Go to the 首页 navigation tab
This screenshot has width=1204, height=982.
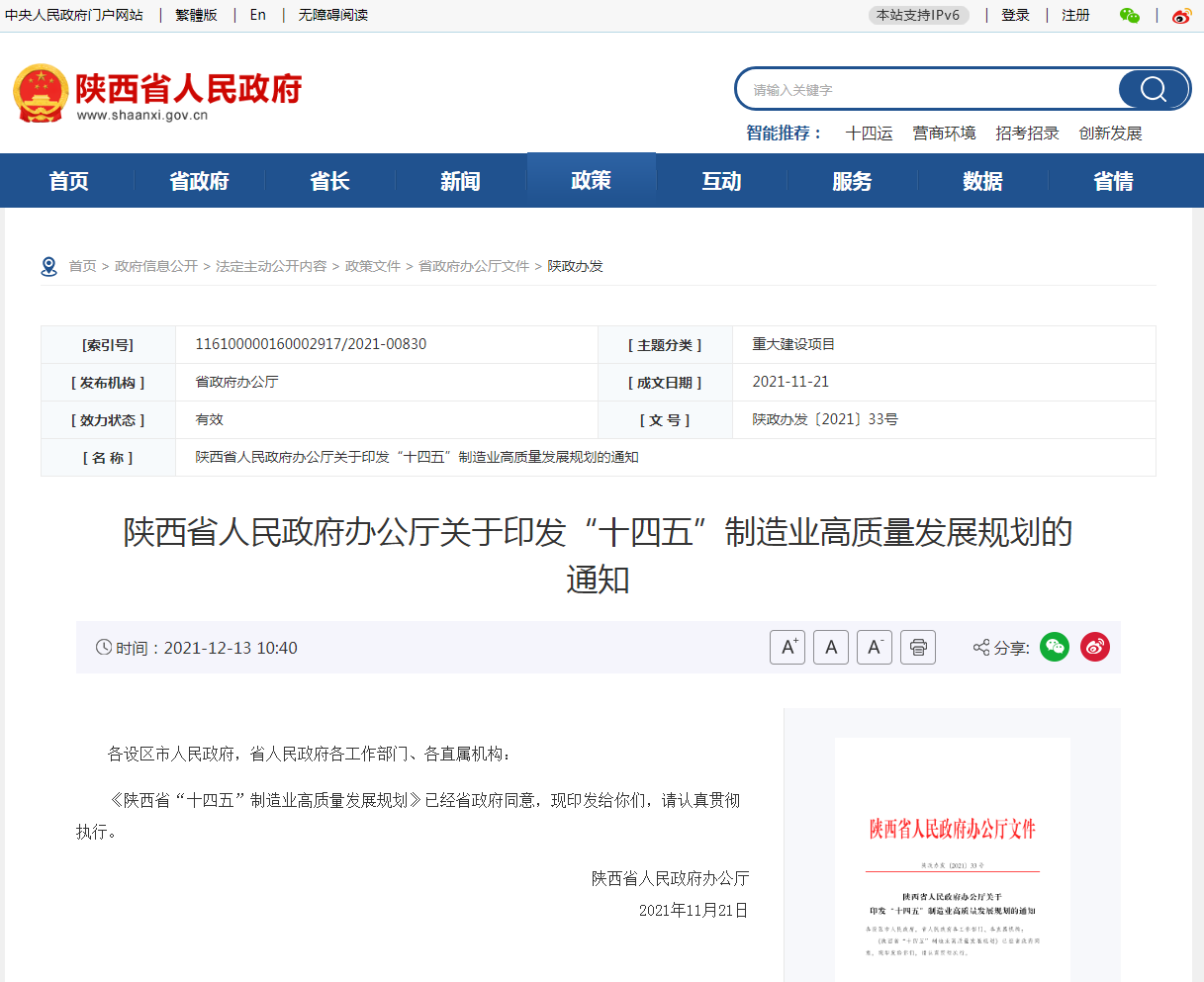click(x=69, y=181)
